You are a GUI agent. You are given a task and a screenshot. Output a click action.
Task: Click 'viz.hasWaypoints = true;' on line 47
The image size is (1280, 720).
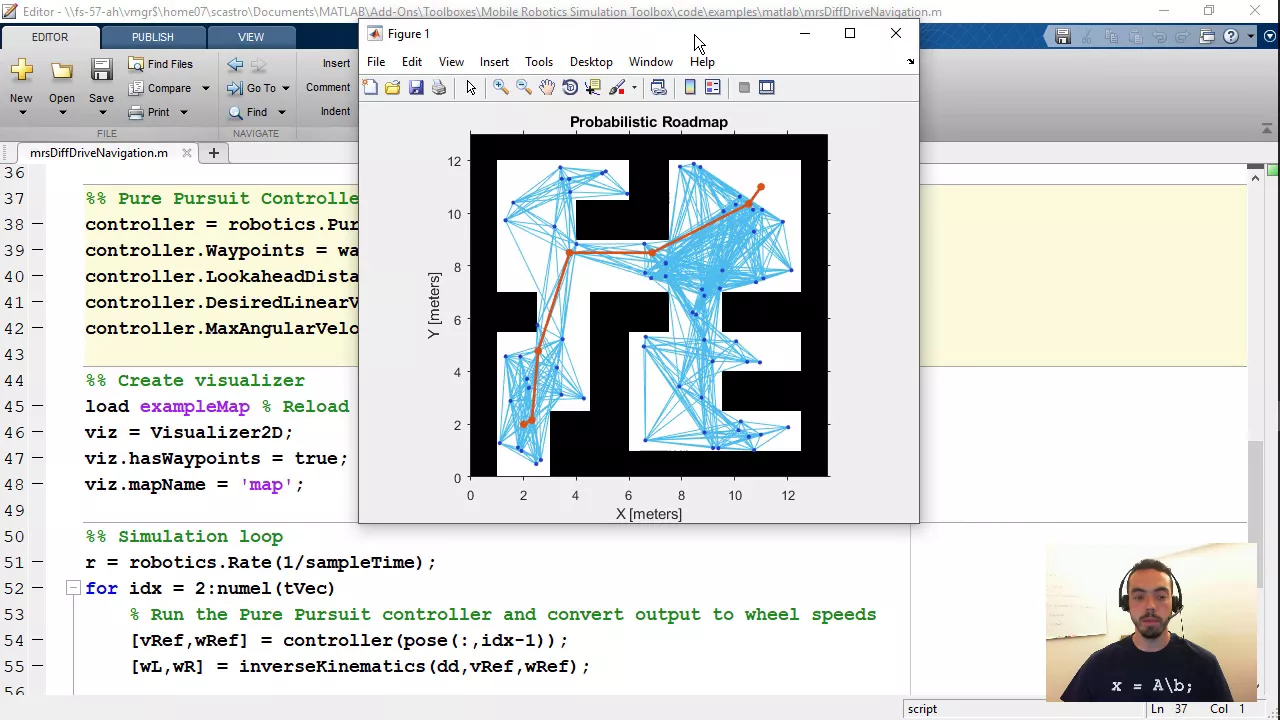(x=216, y=458)
